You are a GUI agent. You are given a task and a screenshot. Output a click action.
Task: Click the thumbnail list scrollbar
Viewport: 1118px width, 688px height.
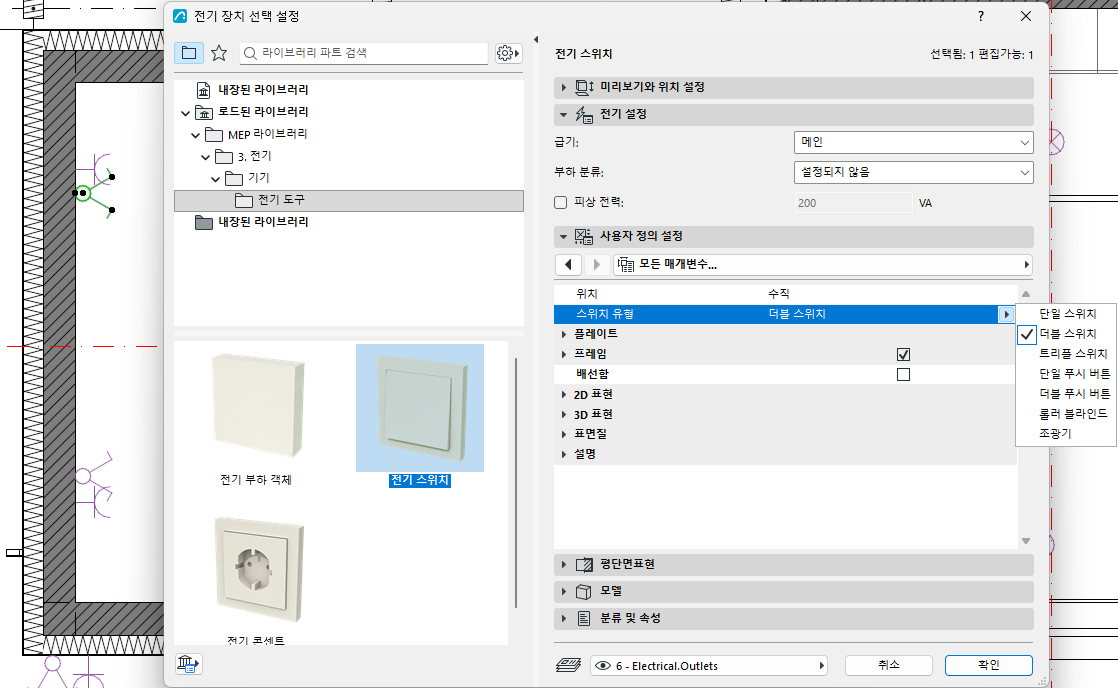[x=516, y=483]
